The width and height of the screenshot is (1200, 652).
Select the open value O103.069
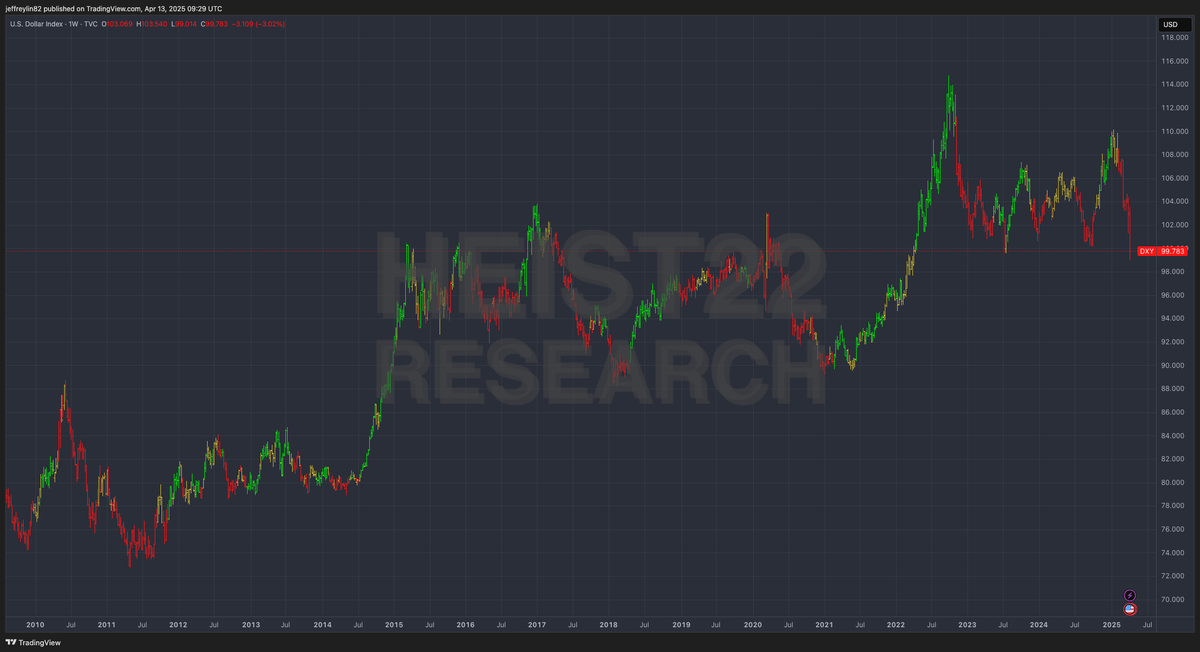coord(117,24)
